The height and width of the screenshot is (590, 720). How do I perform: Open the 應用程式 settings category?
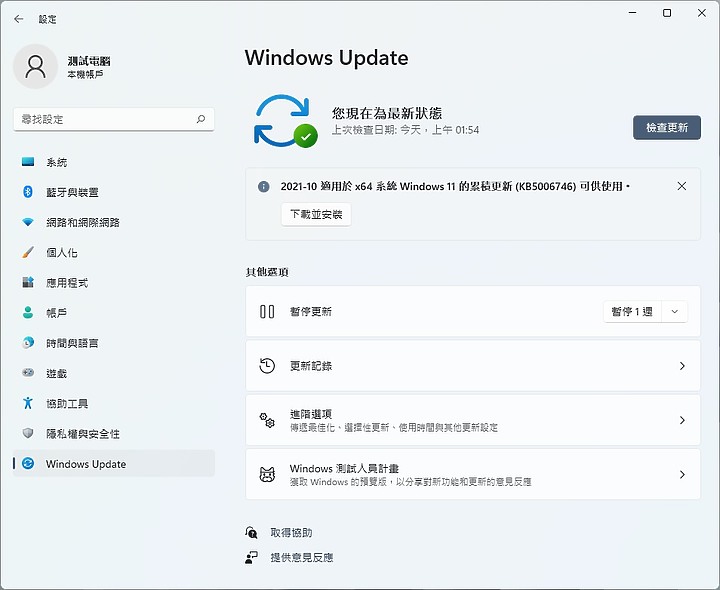114,282
